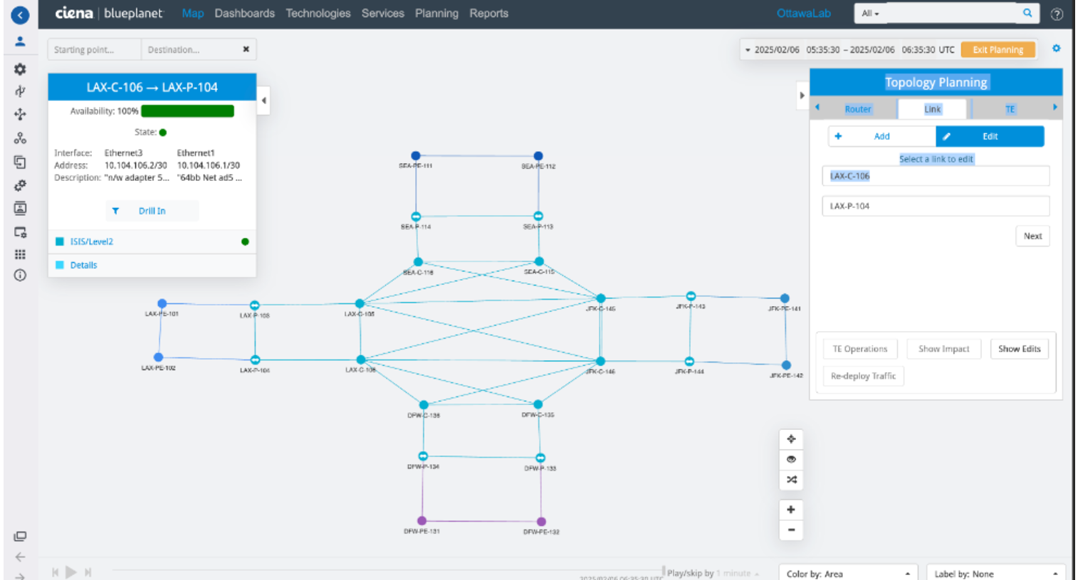Click the Starting point input field
1076x580 pixels.
point(93,49)
